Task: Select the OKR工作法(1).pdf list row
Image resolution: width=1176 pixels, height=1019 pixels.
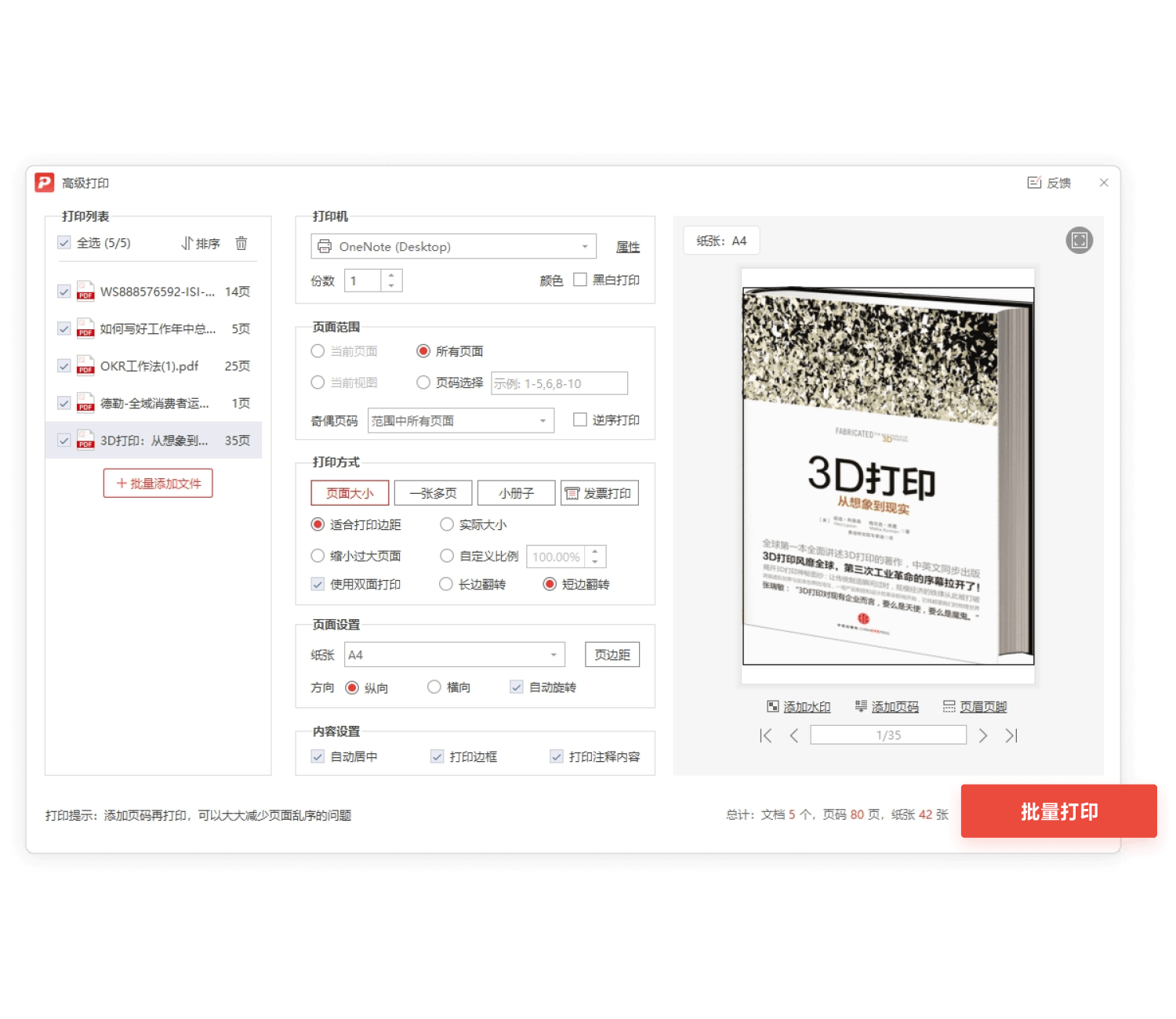Action: coord(154,366)
